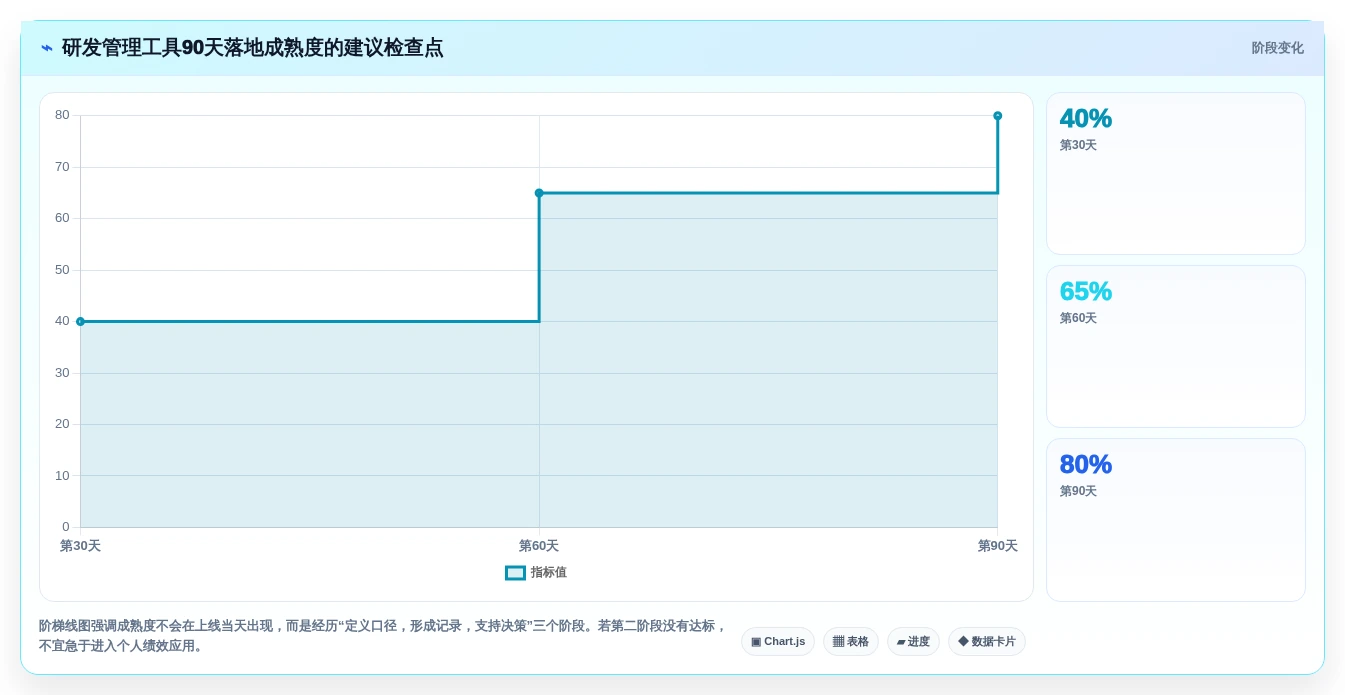The width and height of the screenshot is (1345, 695).
Task: Open the 40% 第30天 stat card
Action: click(x=1175, y=173)
